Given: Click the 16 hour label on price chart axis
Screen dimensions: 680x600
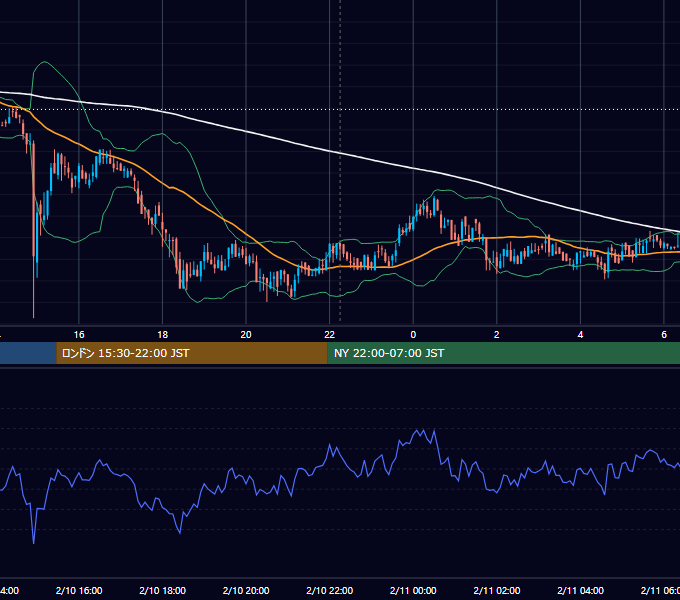Looking at the screenshot, I should point(79,335).
